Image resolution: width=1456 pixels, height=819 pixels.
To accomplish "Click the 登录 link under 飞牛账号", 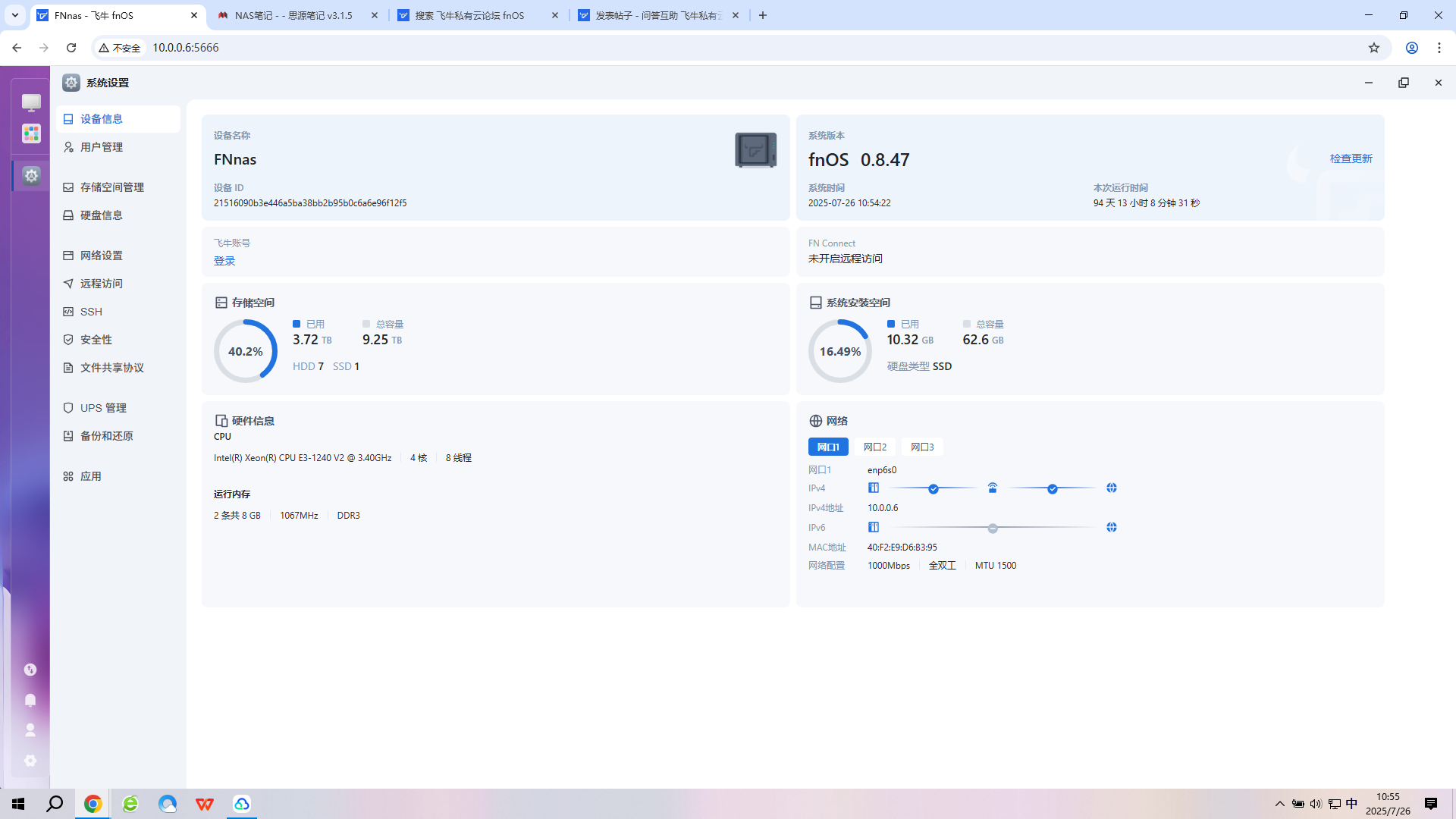I will (224, 261).
